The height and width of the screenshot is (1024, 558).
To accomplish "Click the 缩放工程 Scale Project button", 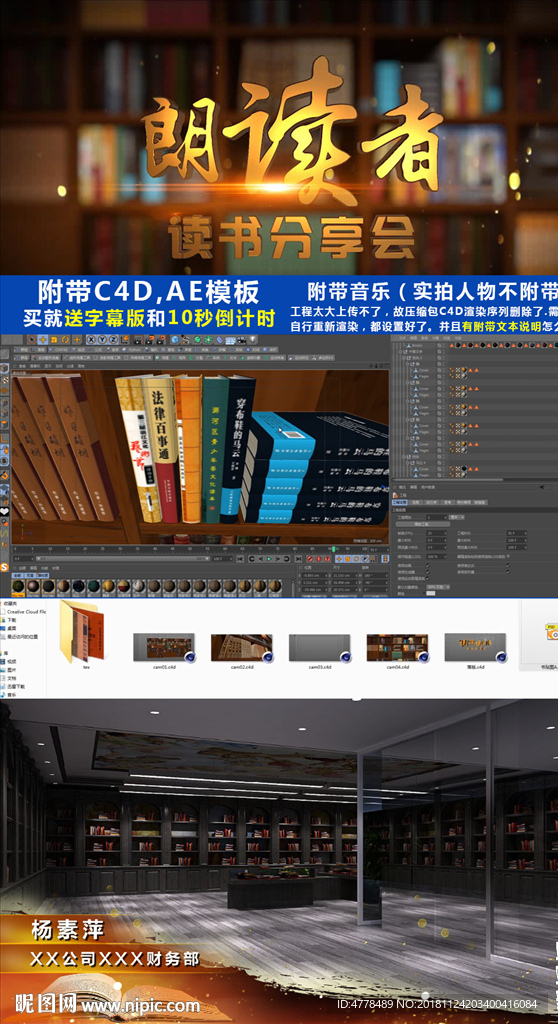I will pos(423,524).
